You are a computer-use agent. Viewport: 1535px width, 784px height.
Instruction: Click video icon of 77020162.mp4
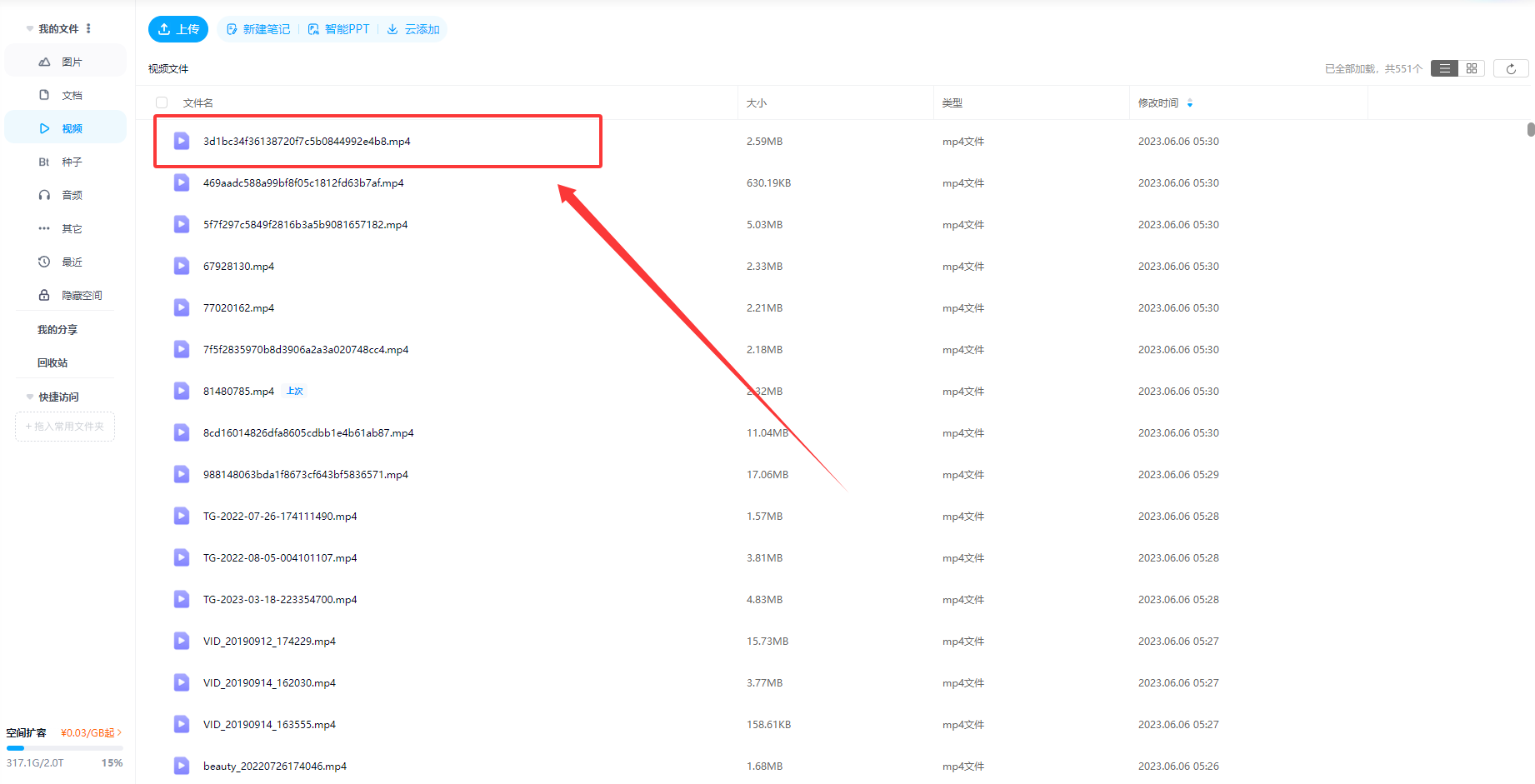pos(182,307)
